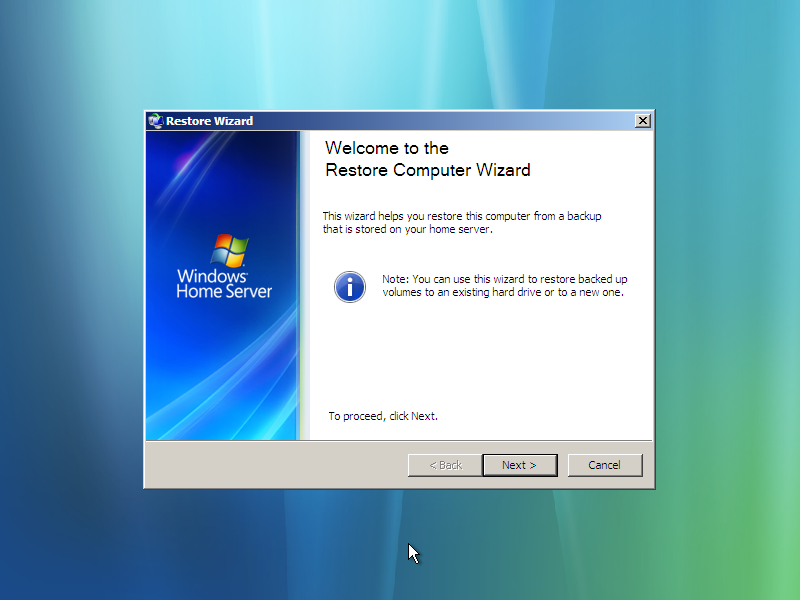800x600 pixels.
Task: Click the wizard icon beside the window title
Action: pyautogui.click(x=156, y=120)
